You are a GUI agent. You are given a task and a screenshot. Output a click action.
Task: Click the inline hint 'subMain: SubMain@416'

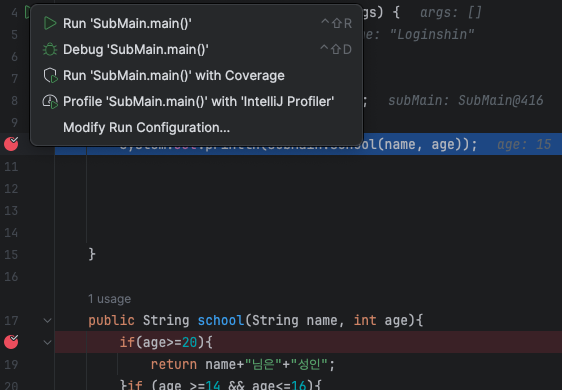[x=466, y=100]
